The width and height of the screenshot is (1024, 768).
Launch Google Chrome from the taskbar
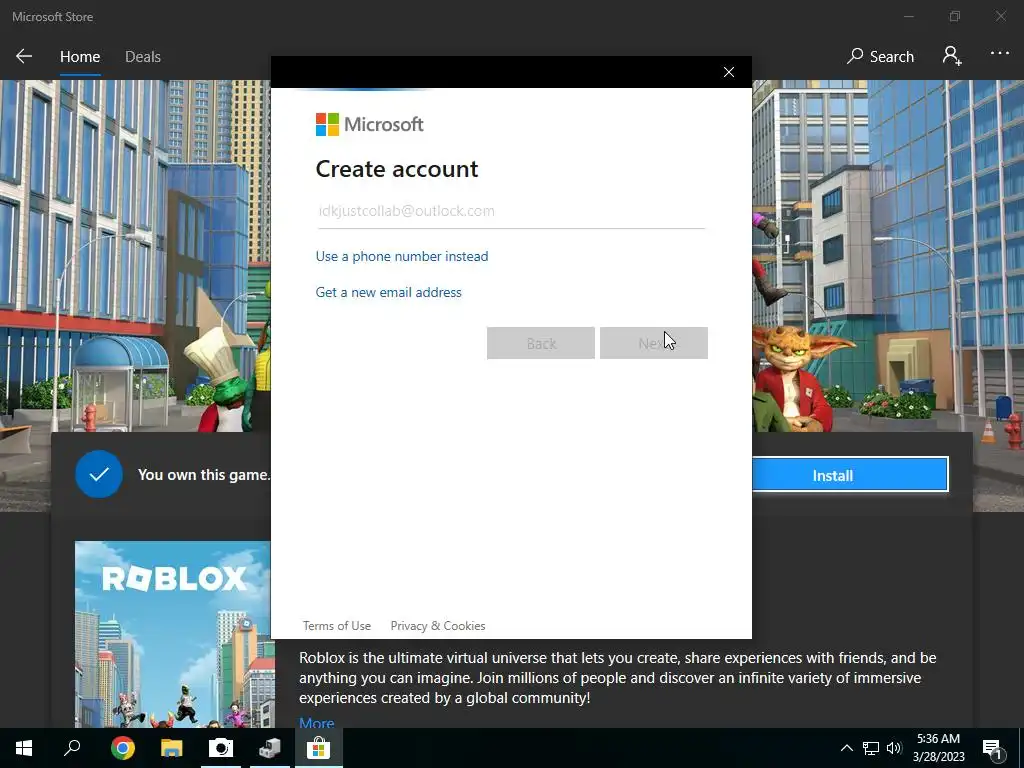click(122, 748)
